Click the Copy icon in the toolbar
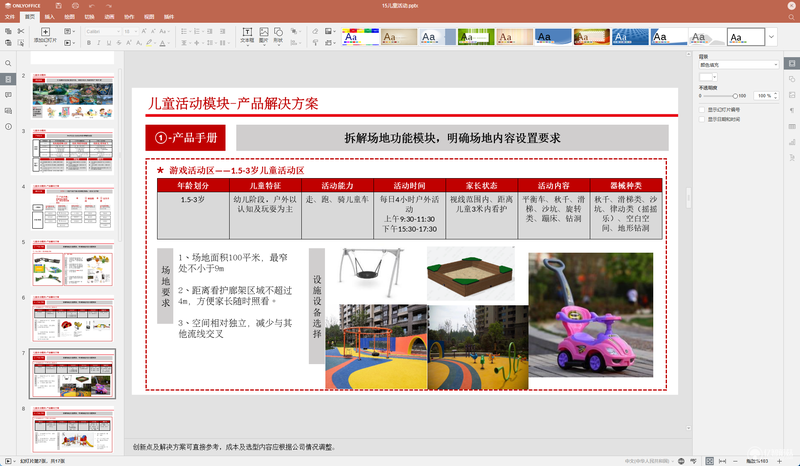800x466 pixels. coord(8,32)
